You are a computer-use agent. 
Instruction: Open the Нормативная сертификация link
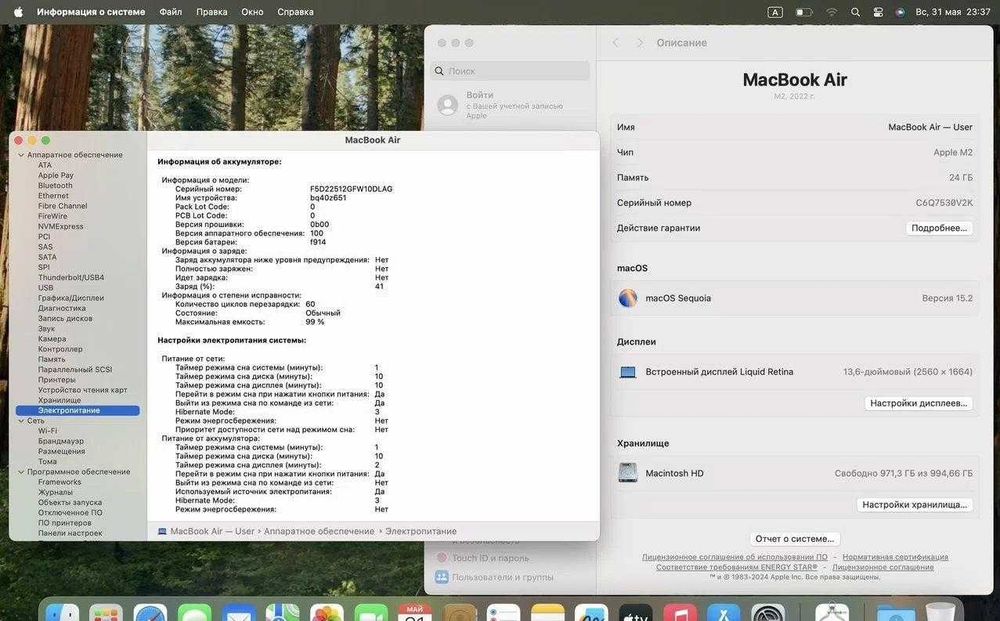coord(895,557)
